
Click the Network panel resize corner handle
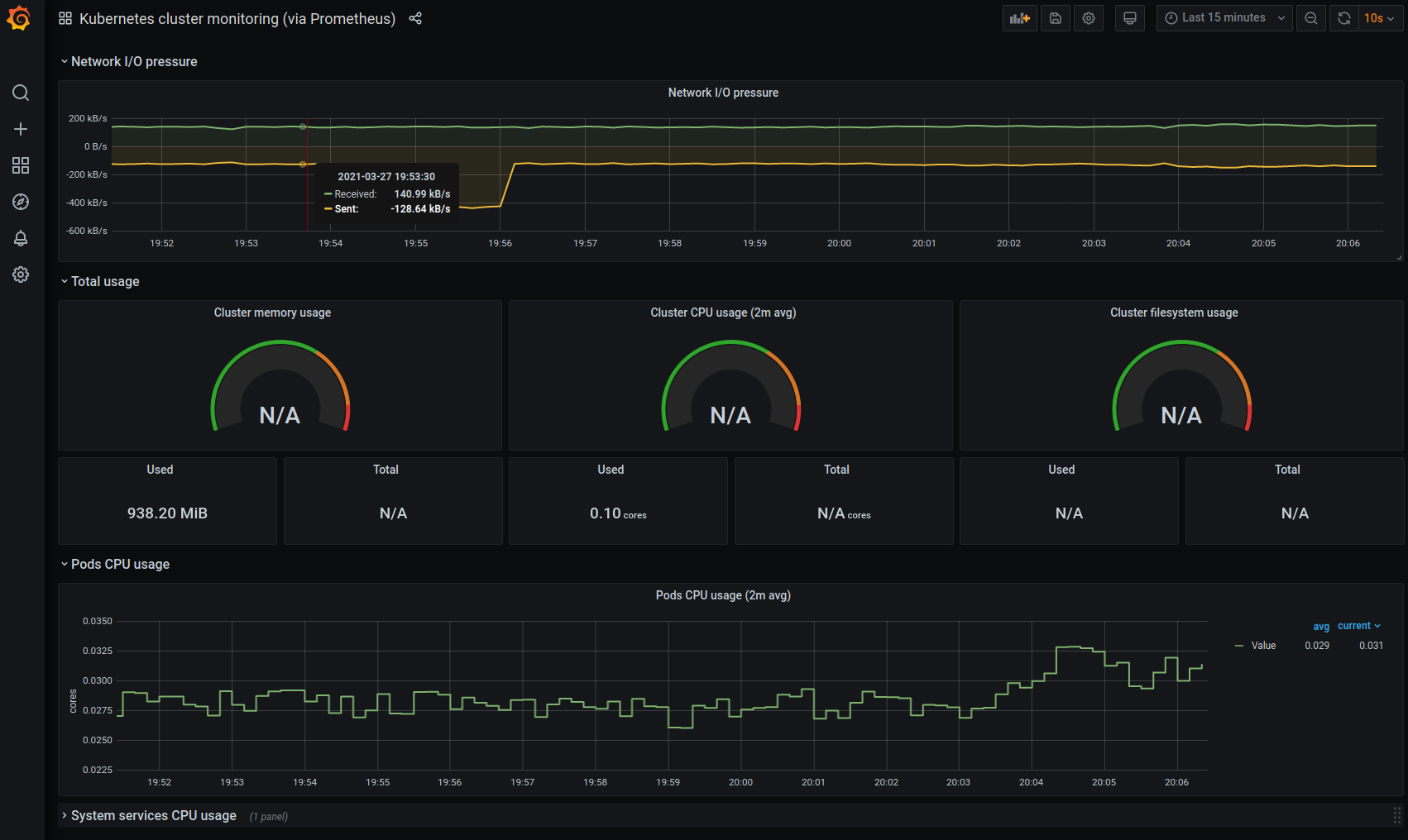[1399, 258]
